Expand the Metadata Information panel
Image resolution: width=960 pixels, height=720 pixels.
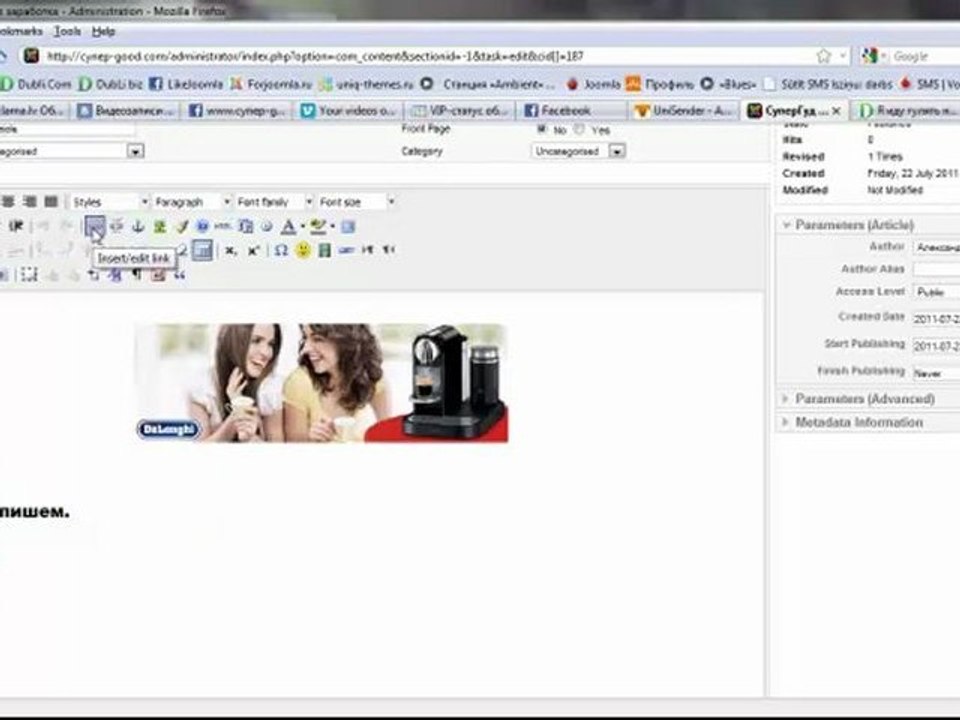(x=858, y=422)
